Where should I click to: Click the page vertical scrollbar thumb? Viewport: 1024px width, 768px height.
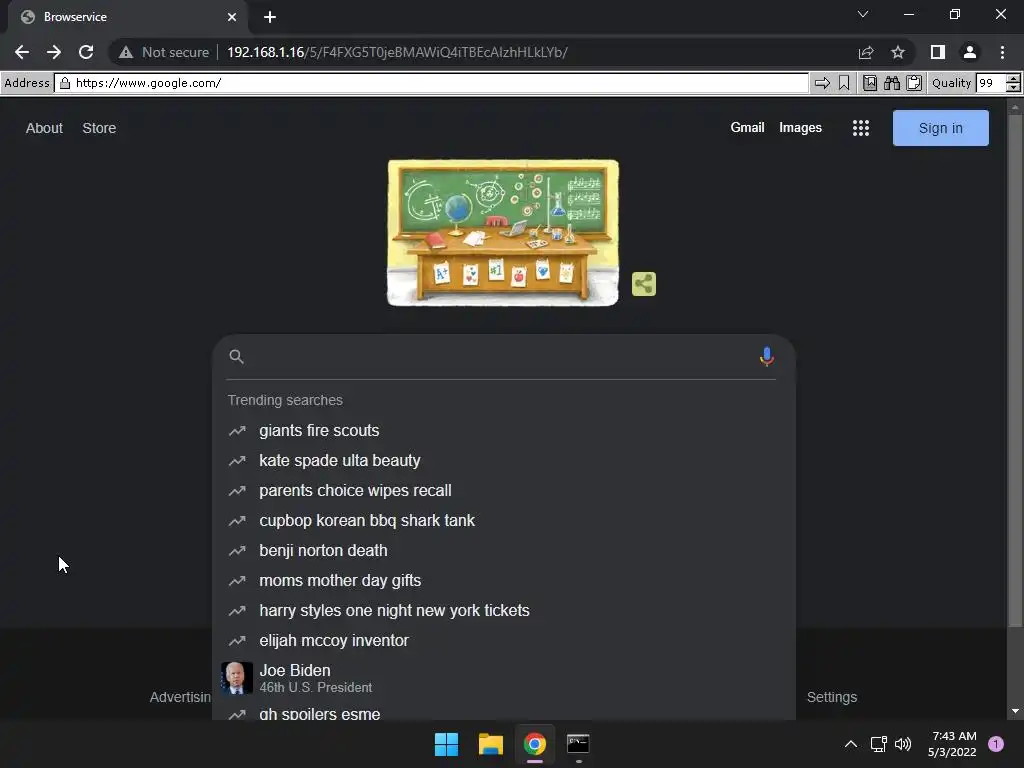[1014, 370]
